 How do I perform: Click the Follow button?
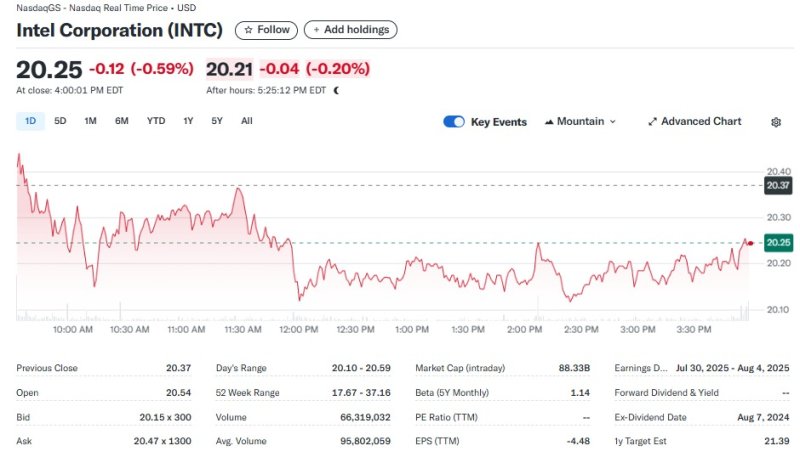coord(266,30)
